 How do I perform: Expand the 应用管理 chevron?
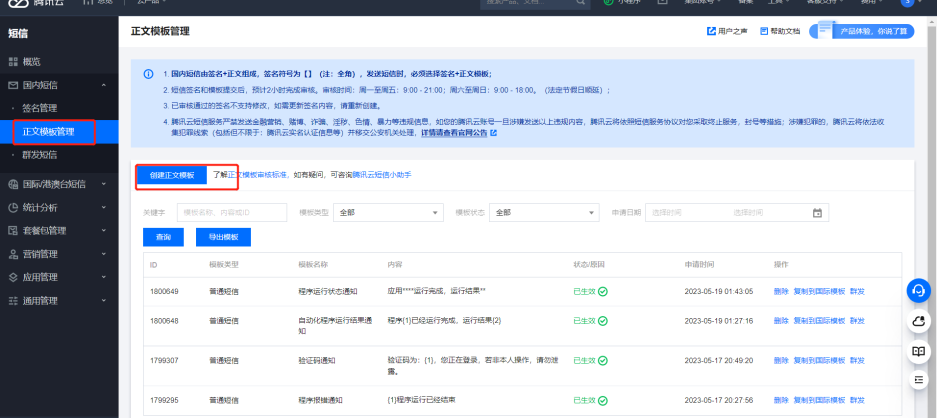(x=104, y=277)
